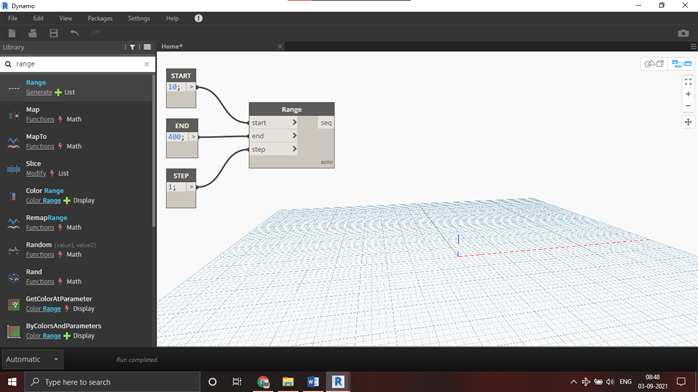Open Chrome from the taskbar
Viewport: 698px width, 392px height.
point(263,382)
